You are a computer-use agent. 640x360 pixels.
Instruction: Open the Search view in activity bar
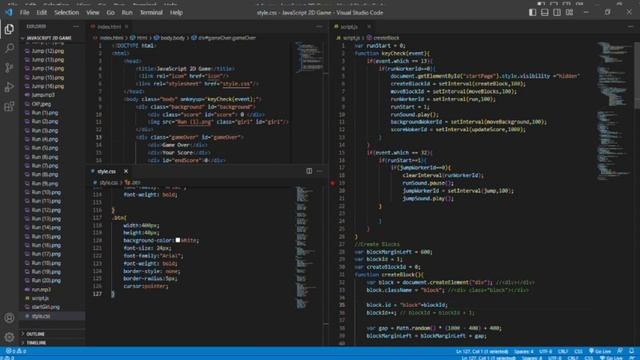[9, 48]
